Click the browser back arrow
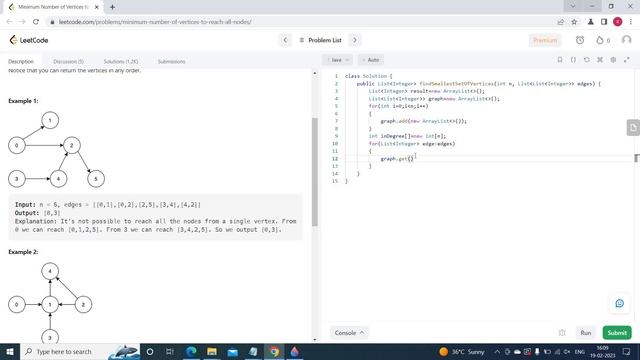This screenshot has height=360, width=640. click(x=9, y=22)
